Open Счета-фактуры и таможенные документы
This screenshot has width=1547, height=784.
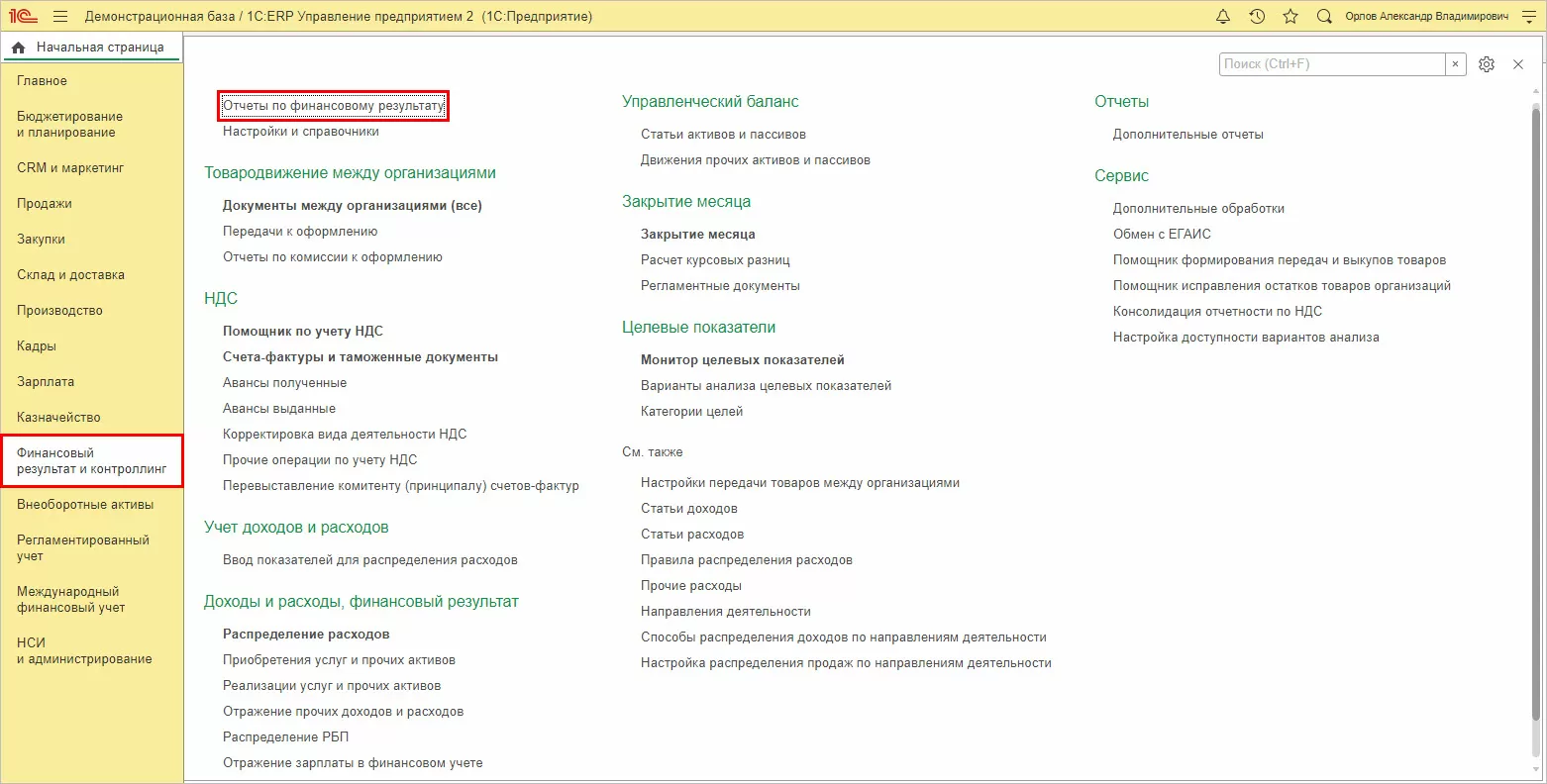[x=361, y=357]
